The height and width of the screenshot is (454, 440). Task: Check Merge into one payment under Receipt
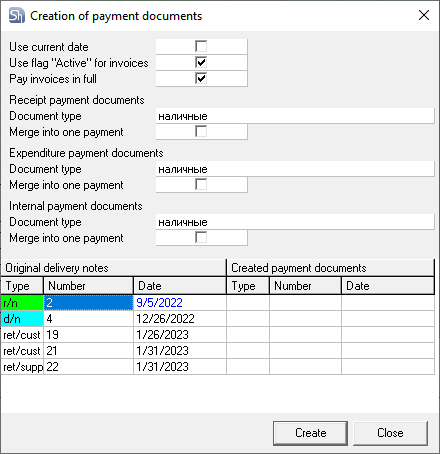pos(201,132)
